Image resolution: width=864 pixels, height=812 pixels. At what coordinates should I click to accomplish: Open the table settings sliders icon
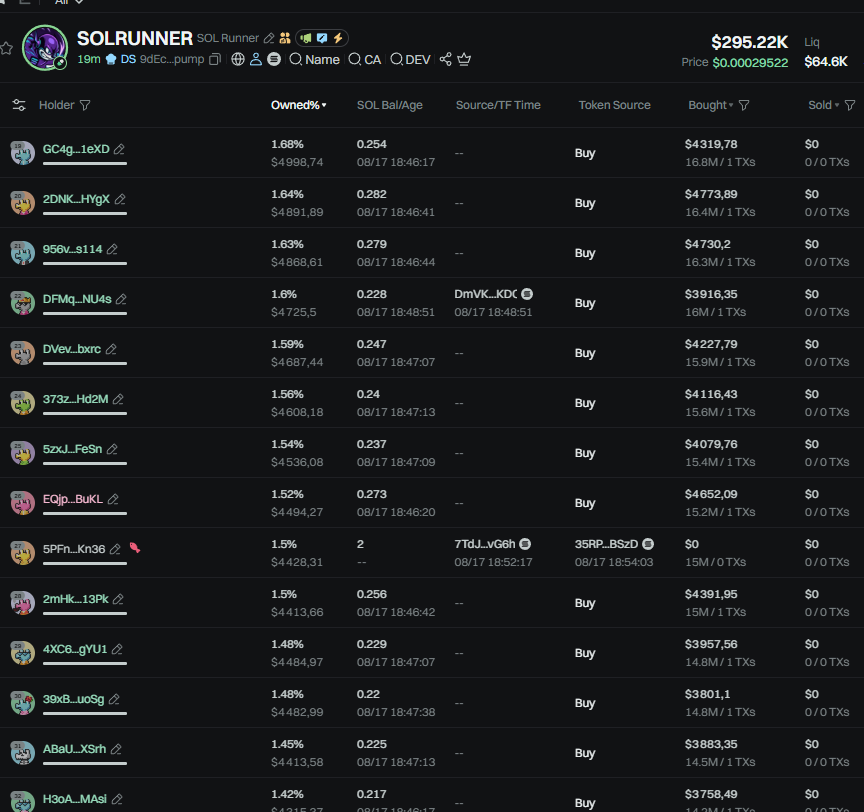(x=19, y=105)
